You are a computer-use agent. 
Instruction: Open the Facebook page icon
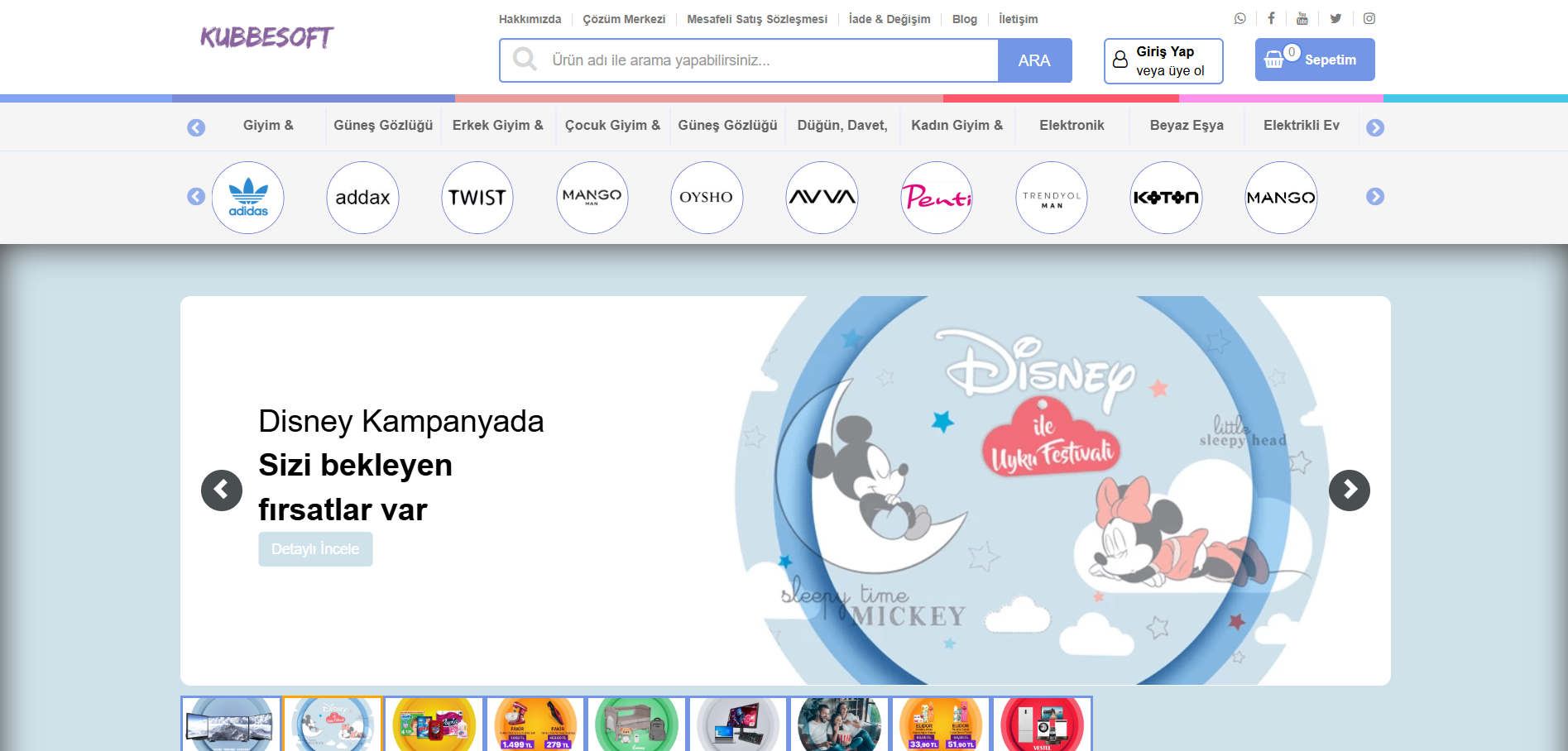[1271, 18]
